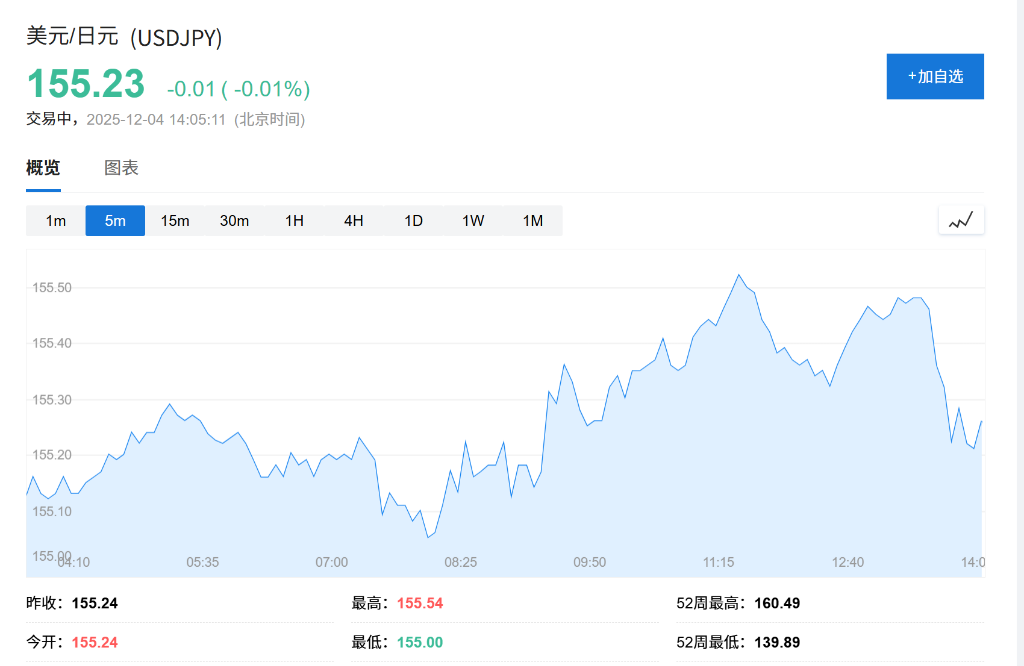Select the 5m timeframe
Screen dimensions: 1024x666
coord(115,221)
